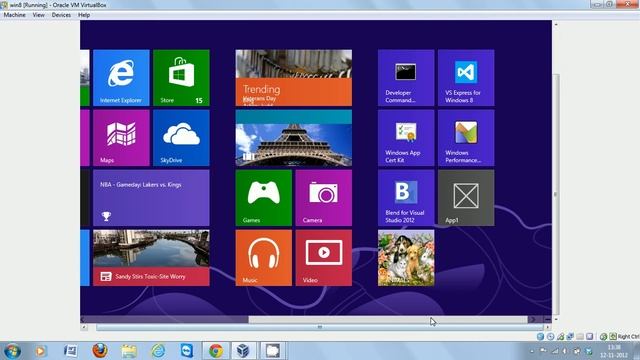
Task: Open the Games tile
Action: coord(264,198)
